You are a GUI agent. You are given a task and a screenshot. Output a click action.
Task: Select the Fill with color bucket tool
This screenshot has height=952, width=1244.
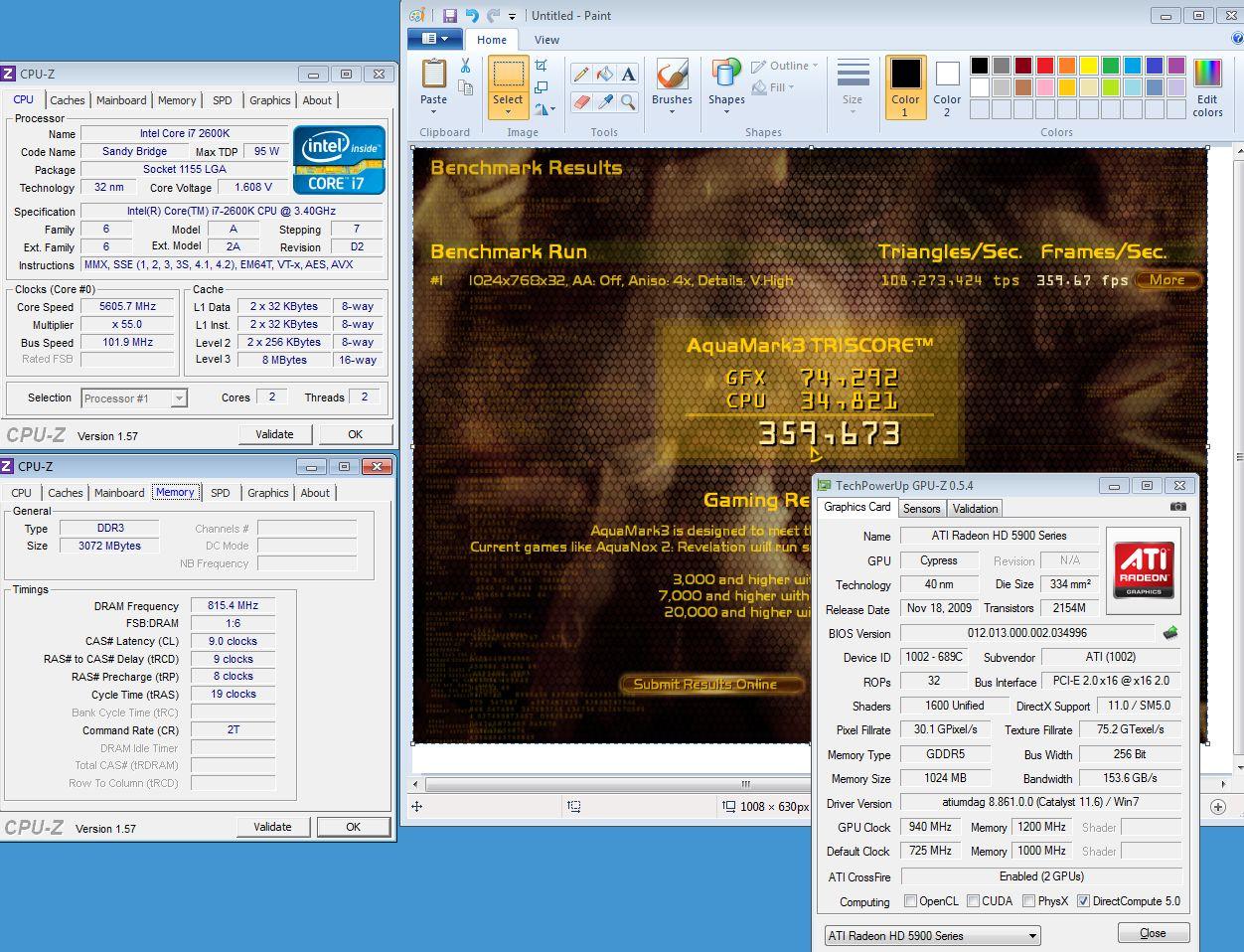604,75
